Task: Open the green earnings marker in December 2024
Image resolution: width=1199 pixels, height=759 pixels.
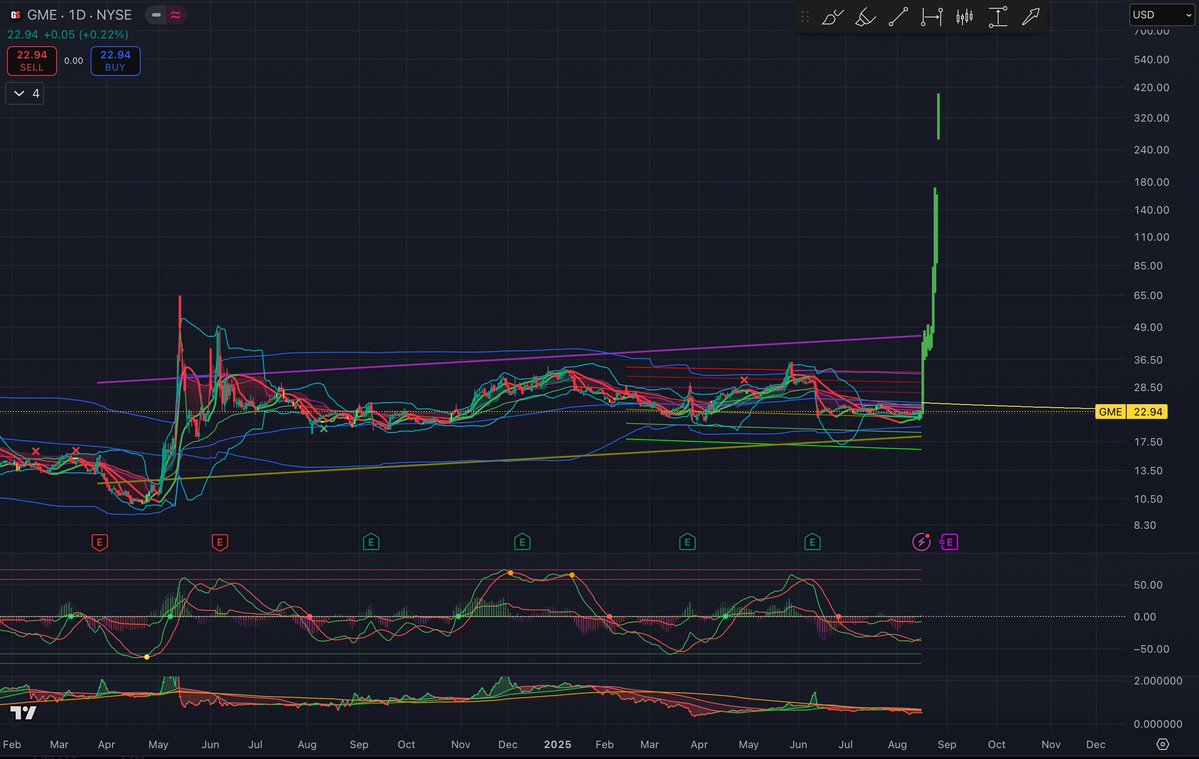Action: tap(522, 542)
